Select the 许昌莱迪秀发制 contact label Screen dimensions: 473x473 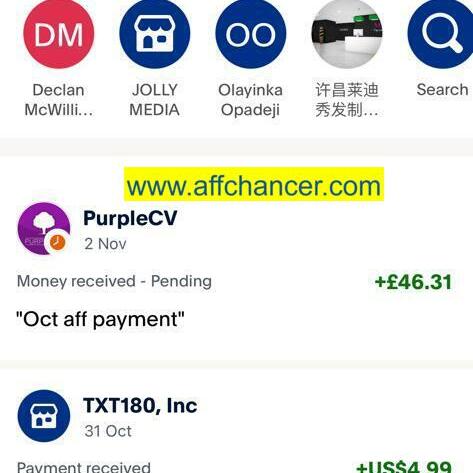[347, 100]
